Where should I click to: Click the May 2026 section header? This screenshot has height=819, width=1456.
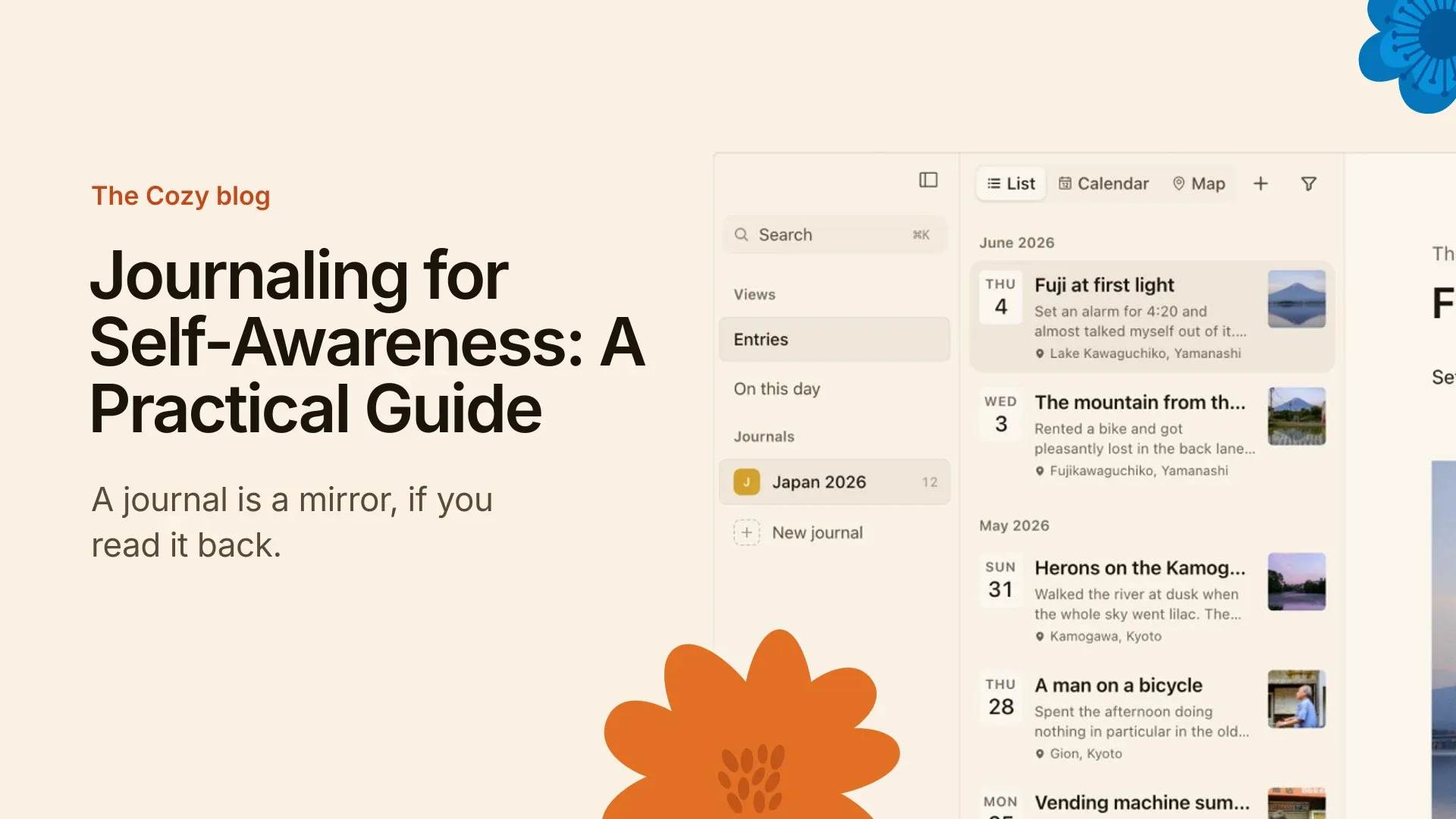[x=1014, y=526]
